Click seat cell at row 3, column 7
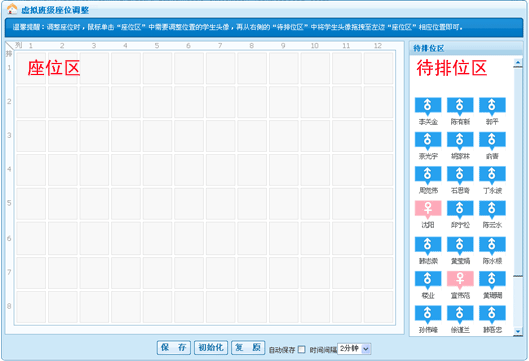This screenshot has height=361, width=529. [221, 136]
